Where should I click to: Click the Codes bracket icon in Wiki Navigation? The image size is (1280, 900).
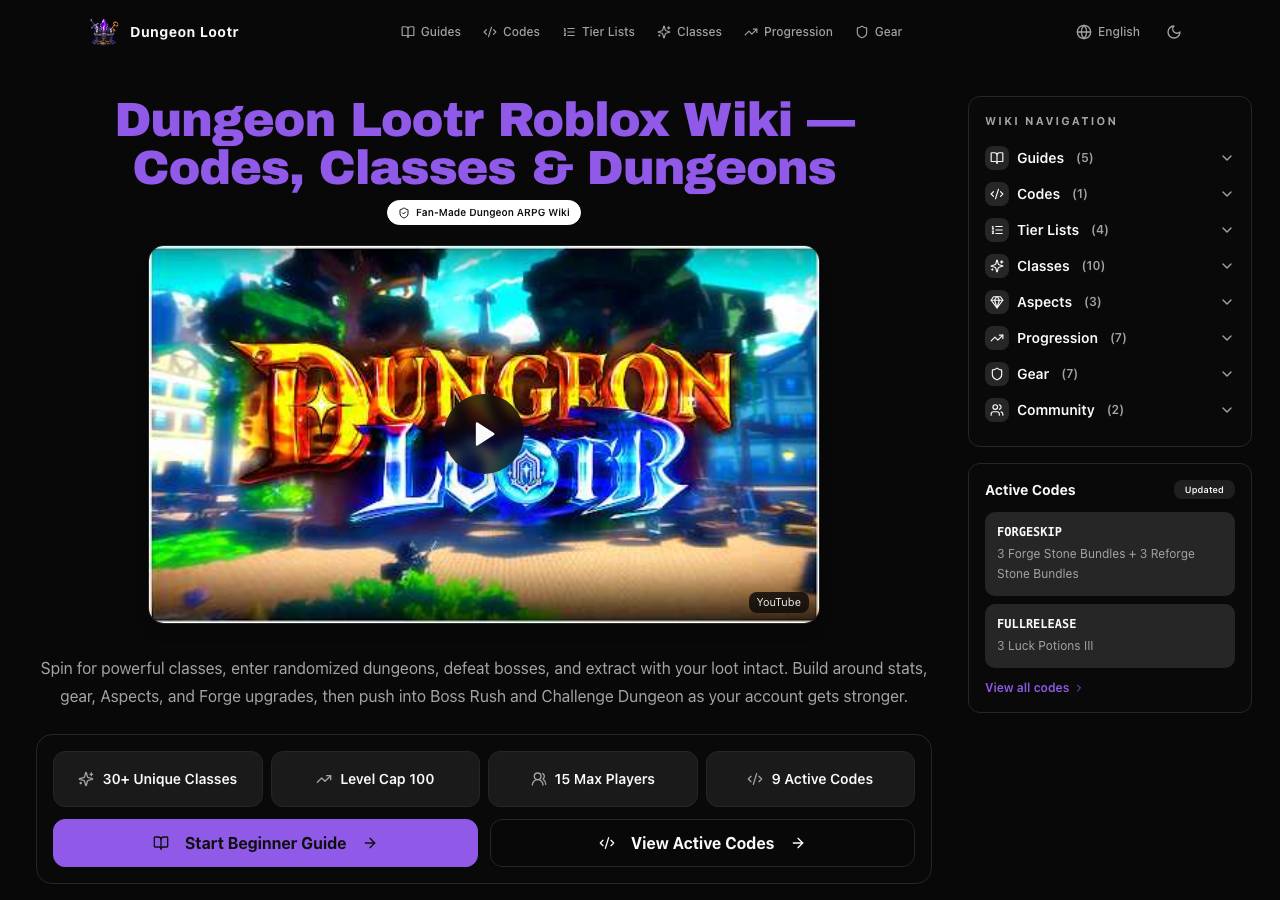pyautogui.click(x=997, y=194)
